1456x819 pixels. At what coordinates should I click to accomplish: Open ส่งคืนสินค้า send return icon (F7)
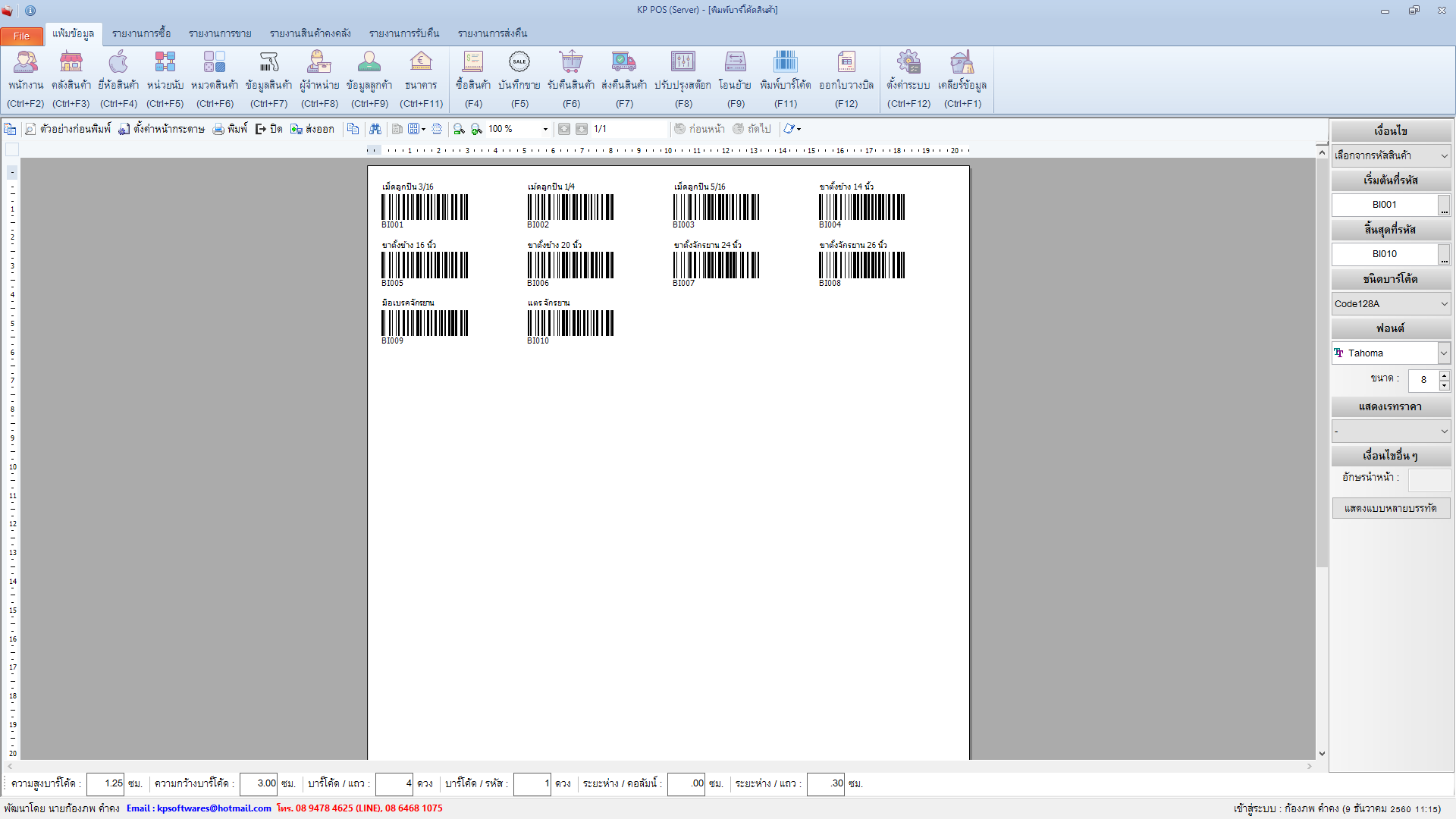[624, 80]
